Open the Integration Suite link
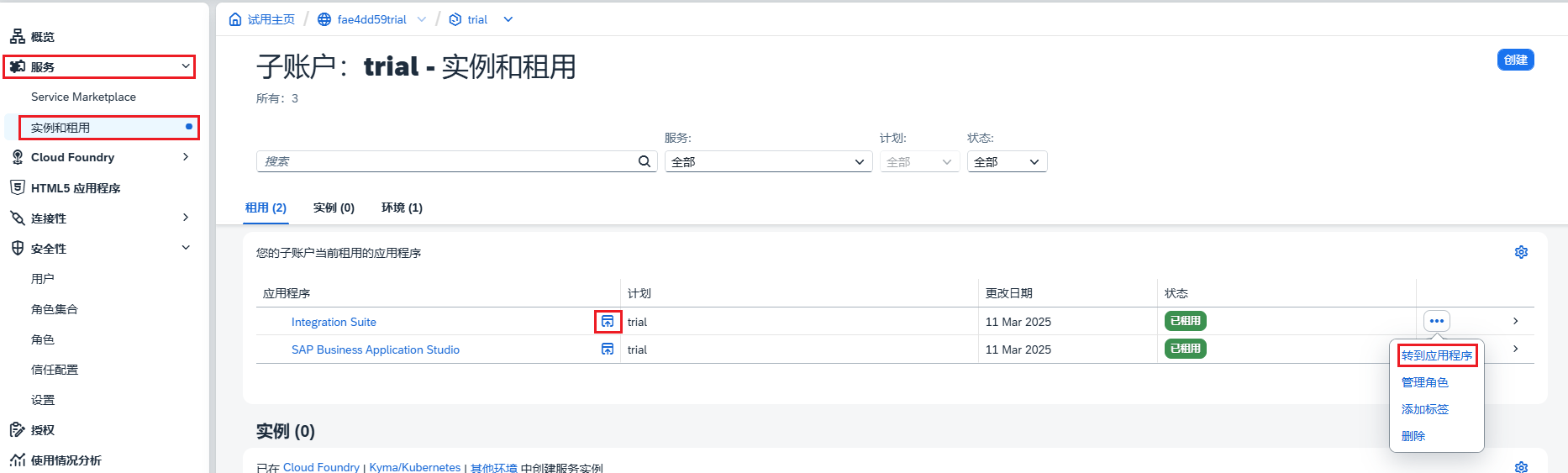1568x473 pixels. point(334,322)
